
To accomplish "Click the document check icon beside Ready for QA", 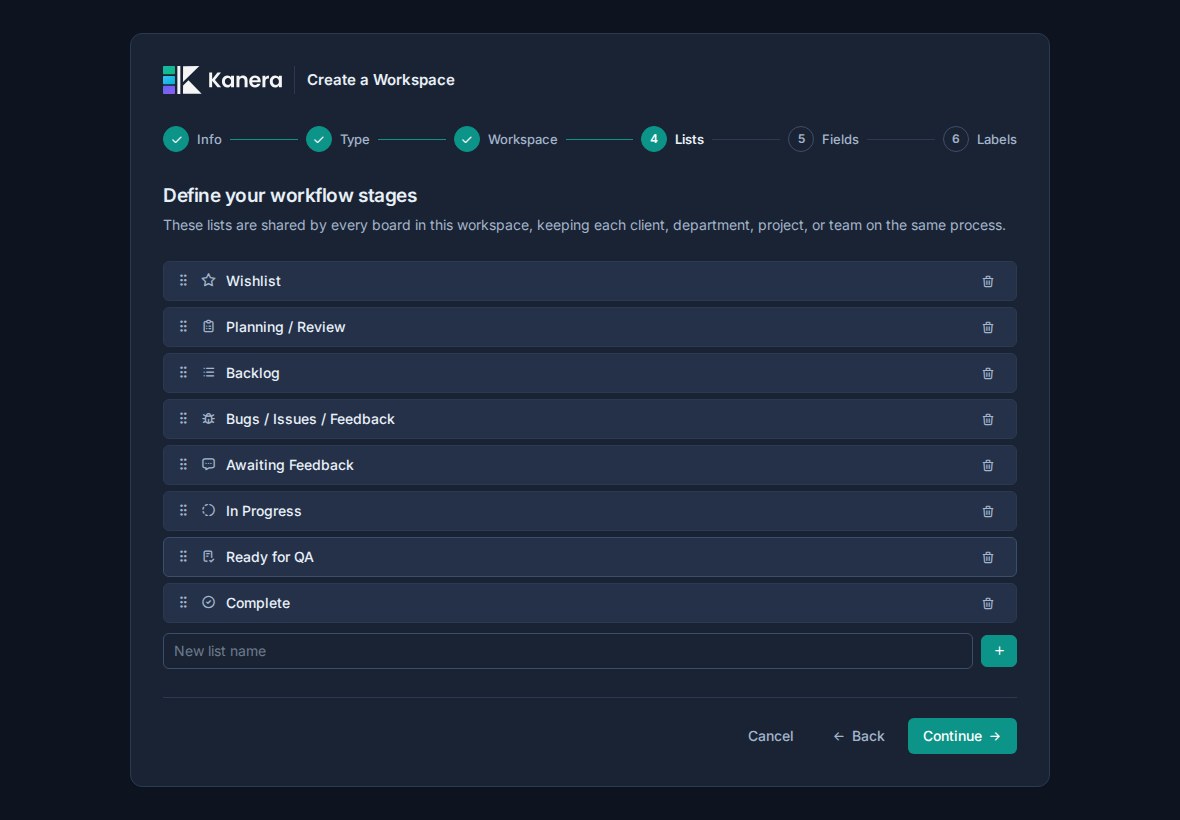I will click(208, 557).
